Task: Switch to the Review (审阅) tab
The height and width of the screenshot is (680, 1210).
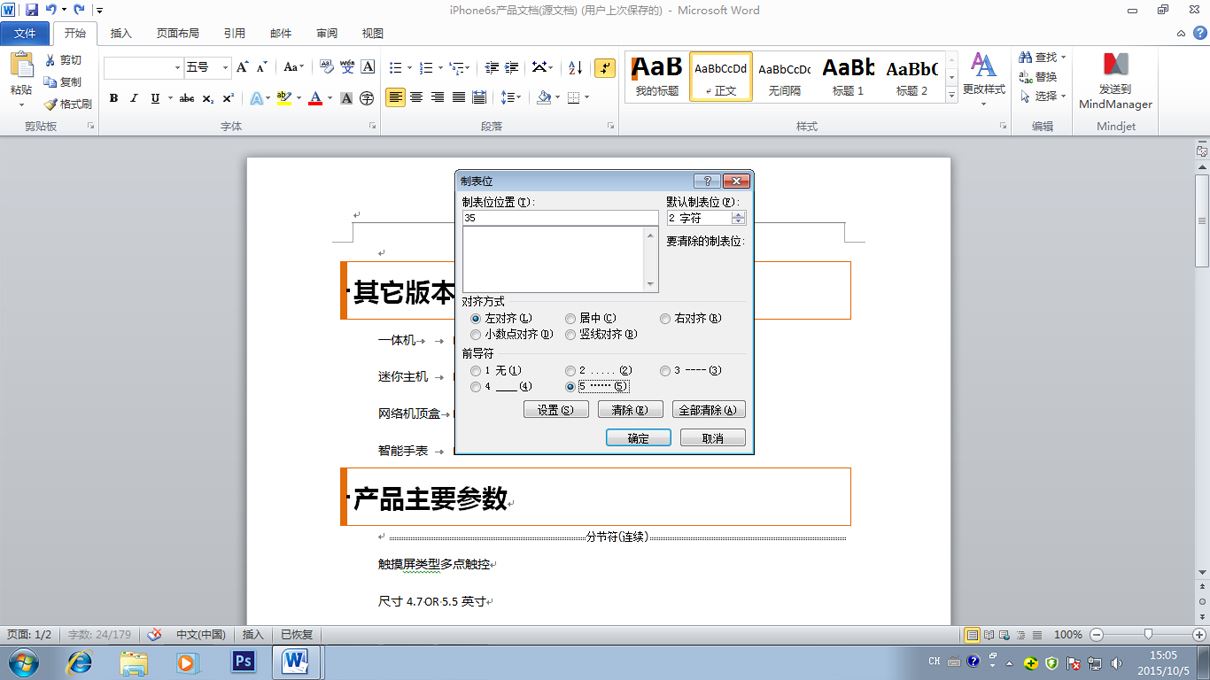Action: coord(327,33)
